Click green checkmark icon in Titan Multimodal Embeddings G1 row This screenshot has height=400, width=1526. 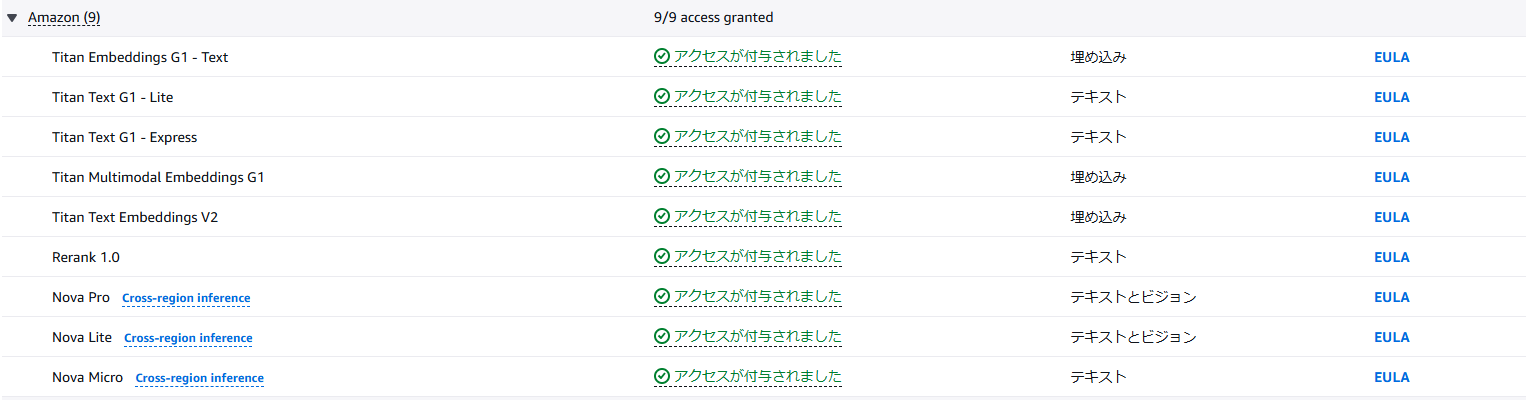click(661, 177)
